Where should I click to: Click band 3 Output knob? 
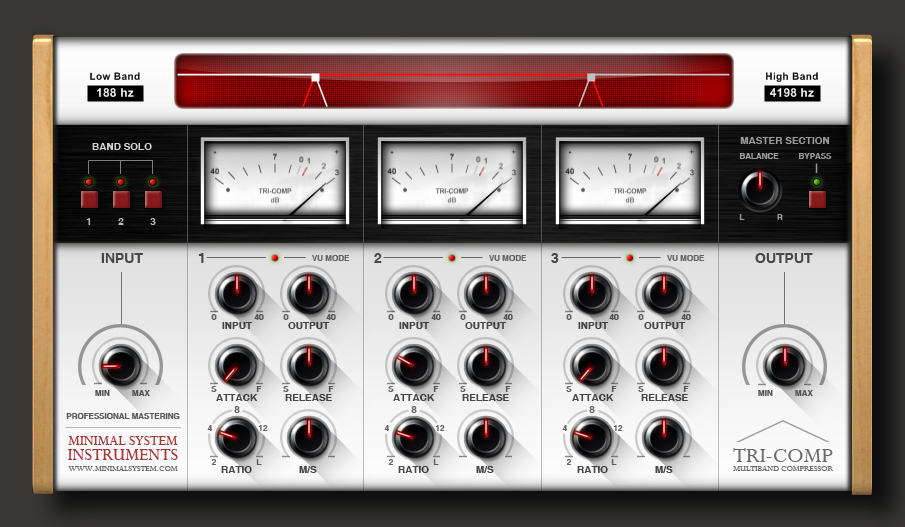tap(664, 294)
